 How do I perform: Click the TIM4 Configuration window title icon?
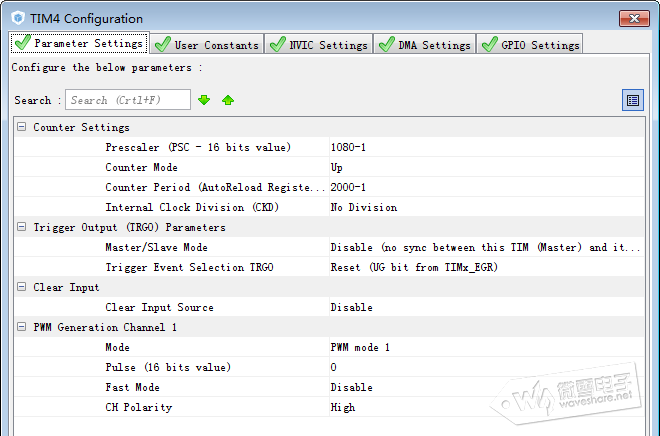[x=16, y=18]
